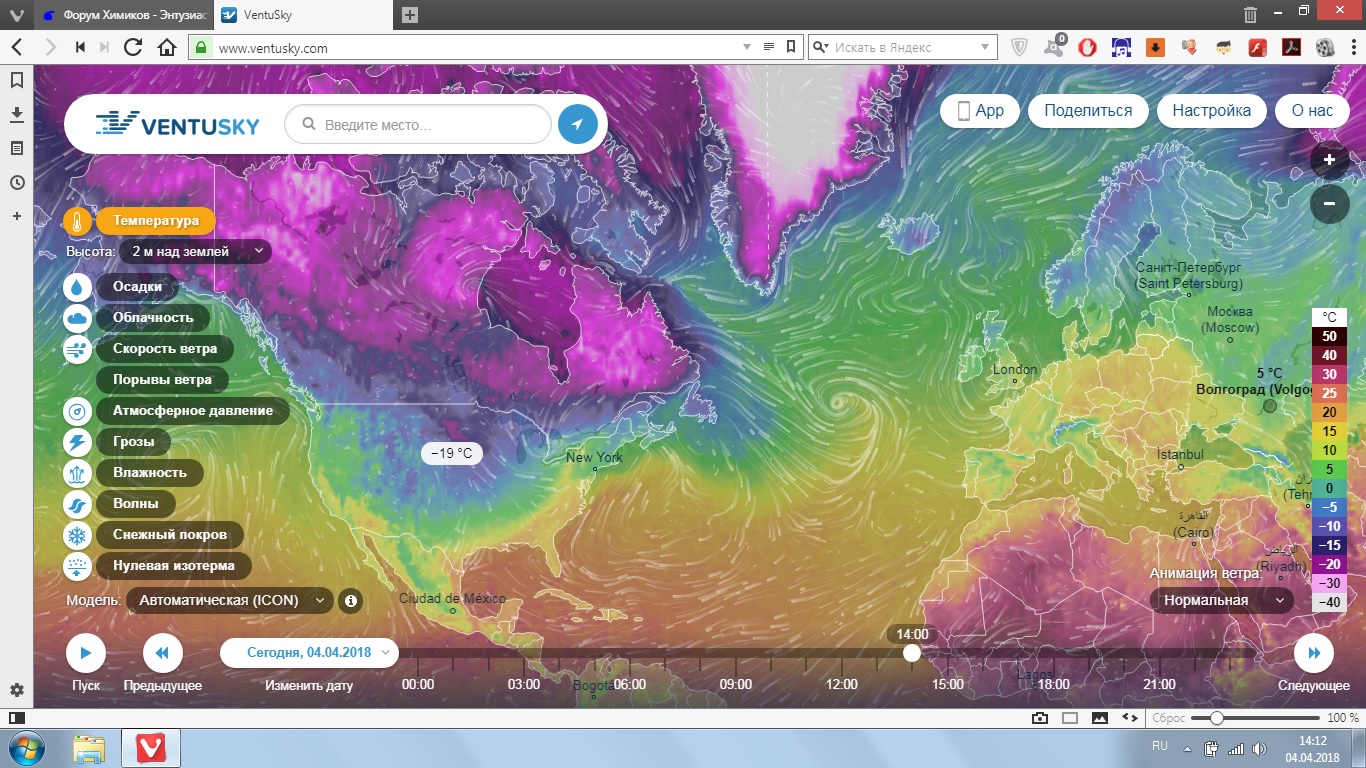Image resolution: width=1366 pixels, height=768 pixels.
Task: Click the 14:00 timeline slider handle
Action: [912, 653]
